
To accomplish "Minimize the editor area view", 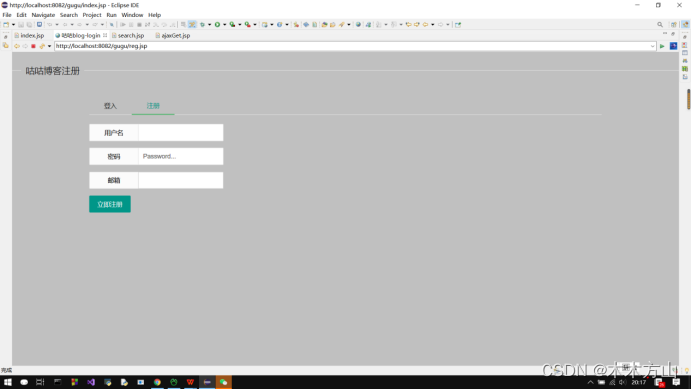I will 665,34.
